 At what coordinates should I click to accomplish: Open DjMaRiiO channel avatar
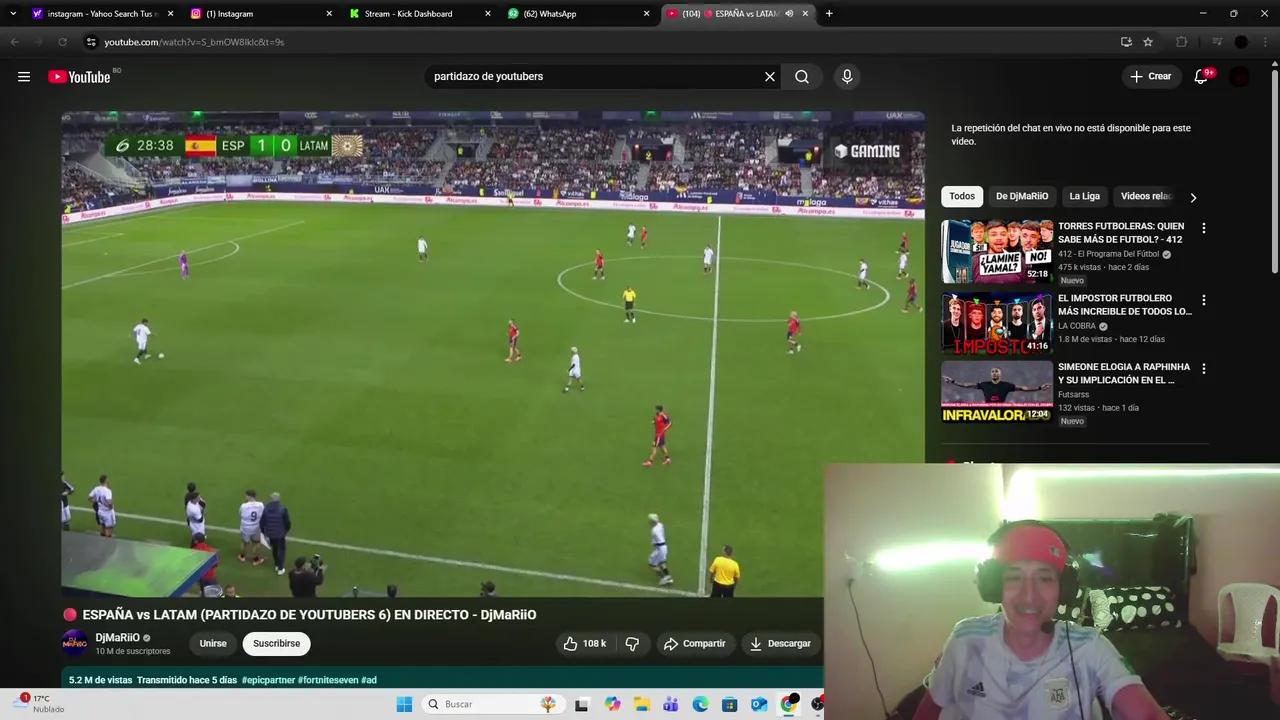pyautogui.click(x=74, y=643)
